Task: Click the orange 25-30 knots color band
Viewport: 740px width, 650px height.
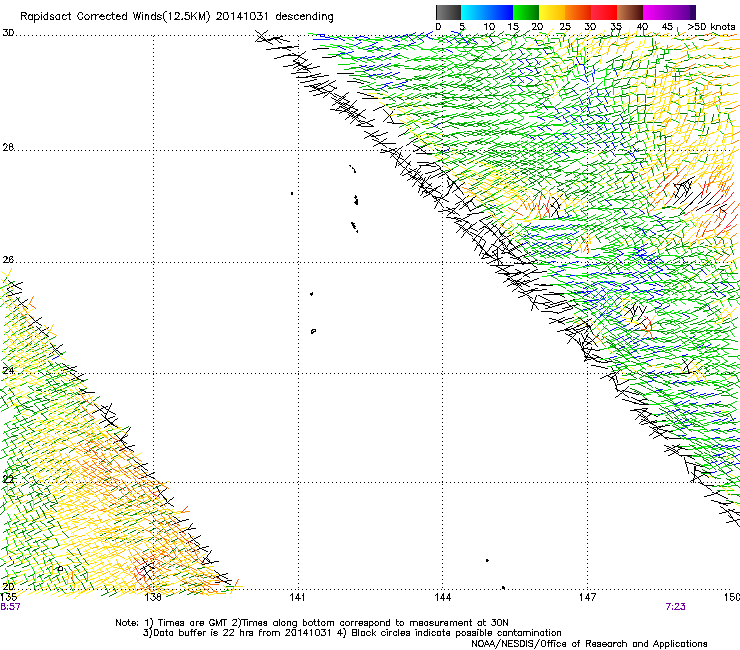Action: 578,12
